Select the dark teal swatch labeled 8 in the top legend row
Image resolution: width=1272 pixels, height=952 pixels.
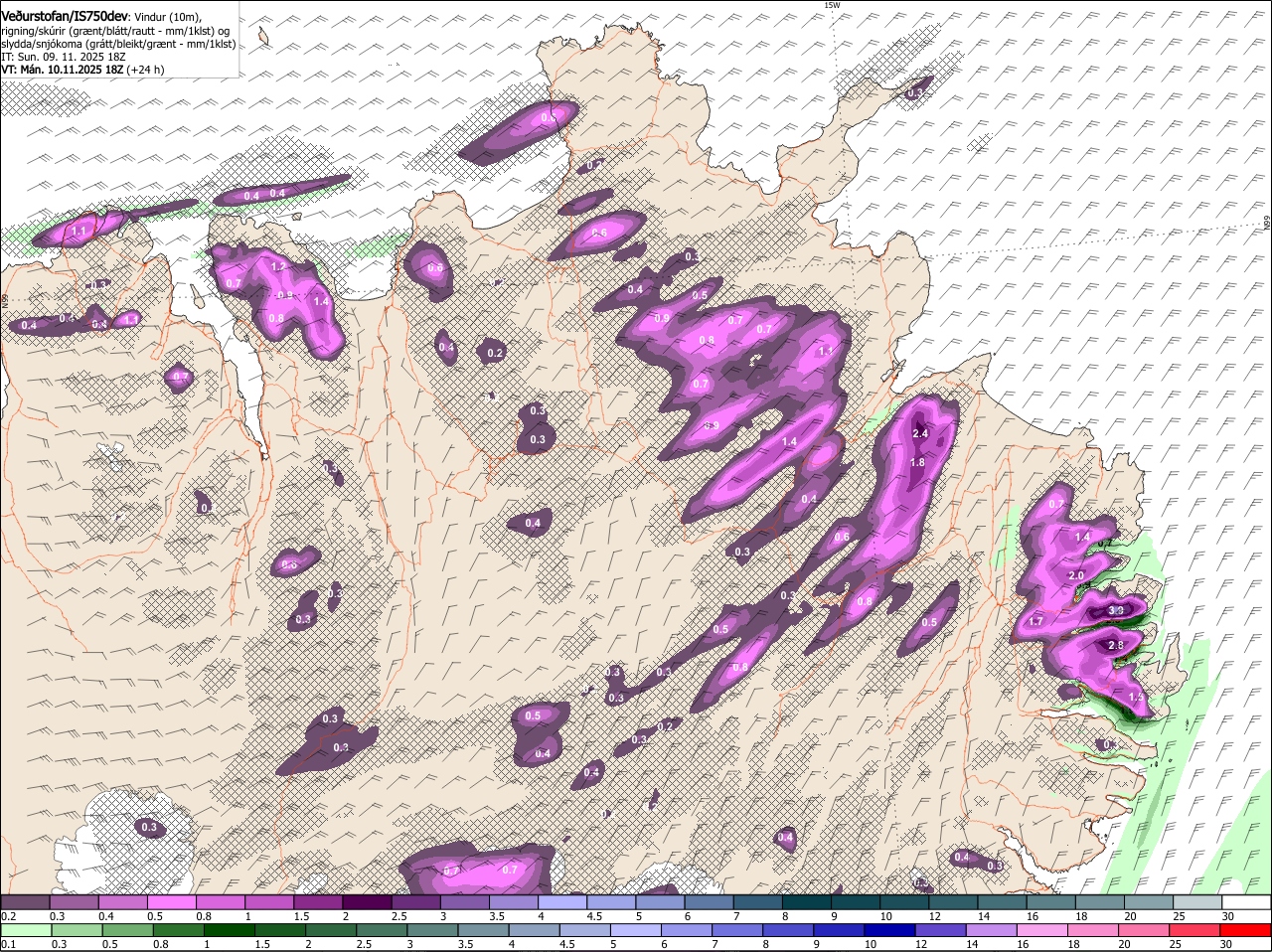pos(807,902)
